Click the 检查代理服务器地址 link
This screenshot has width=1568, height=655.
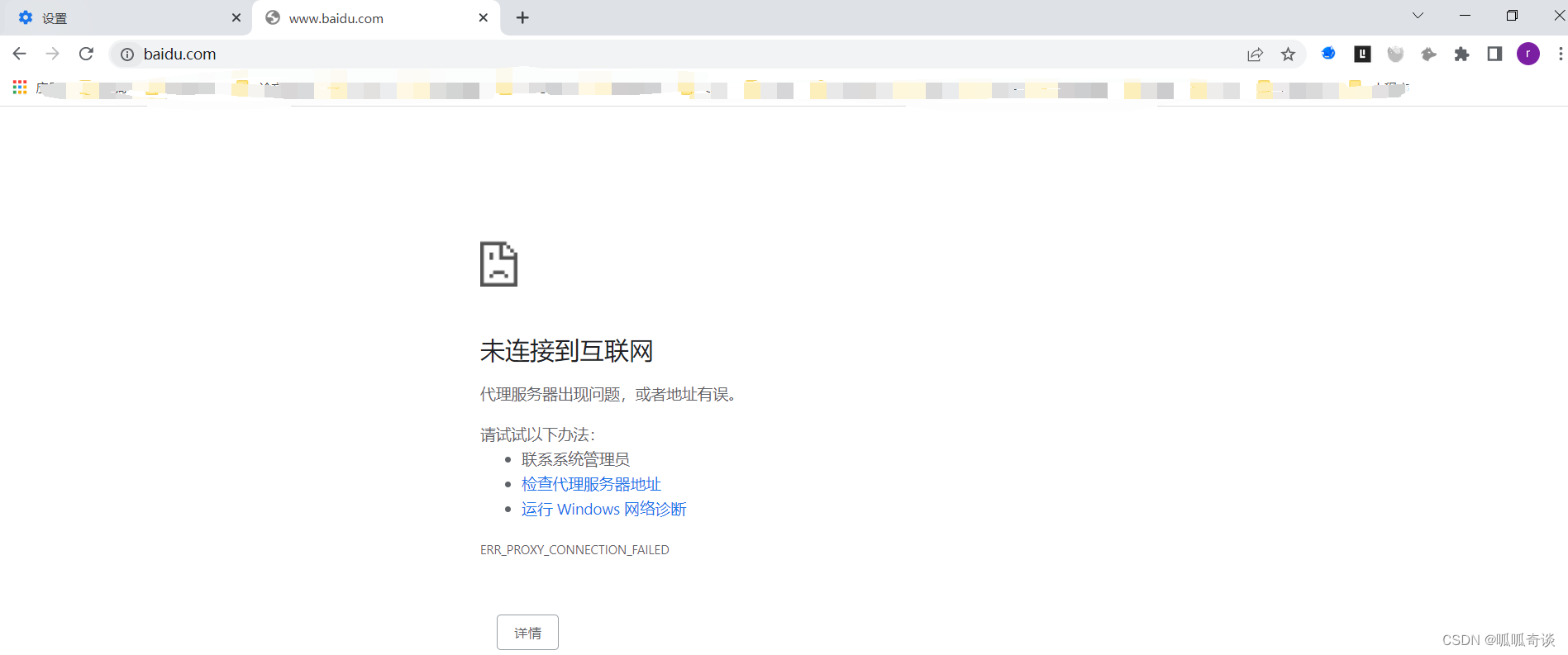coord(591,484)
